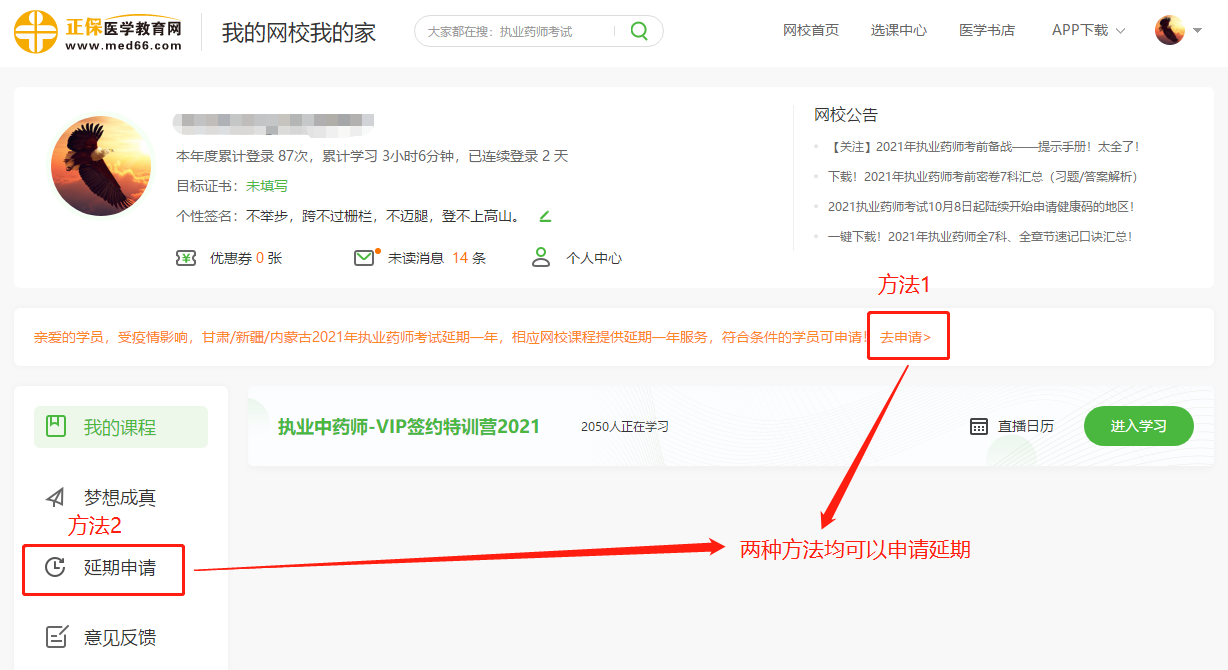Click 未填写 target certificate link
1228x670 pixels.
click(267, 186)
